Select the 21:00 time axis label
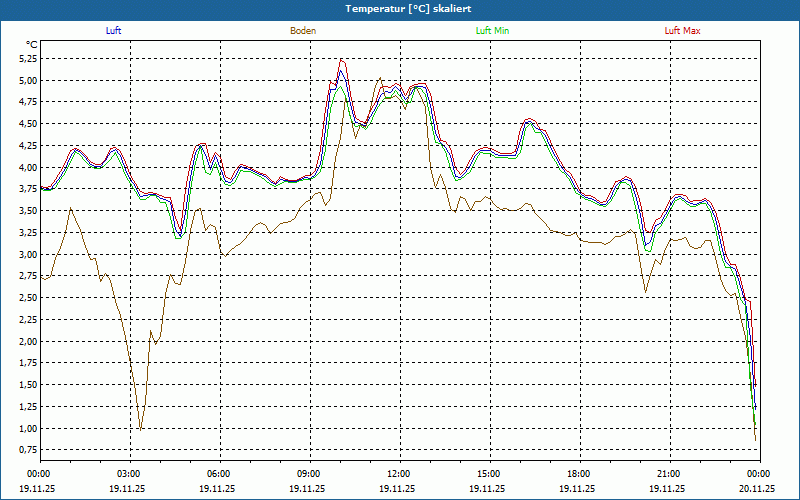The height and width of the screenshot is (500, 800). 668,474
